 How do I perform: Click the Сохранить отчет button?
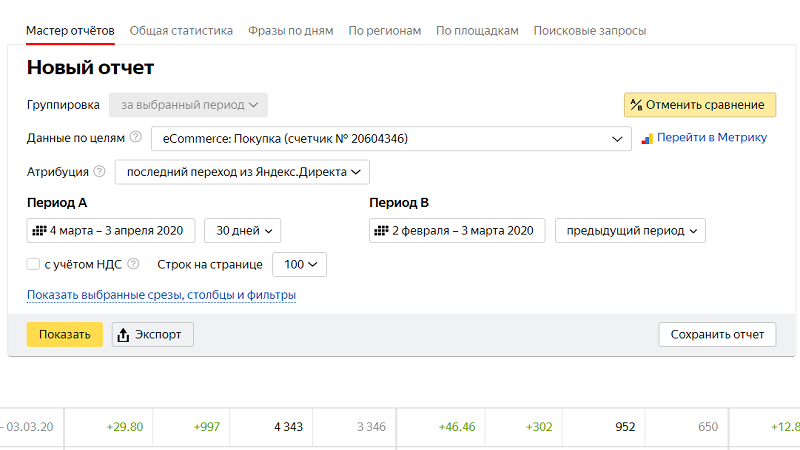[x=717, y=335]
